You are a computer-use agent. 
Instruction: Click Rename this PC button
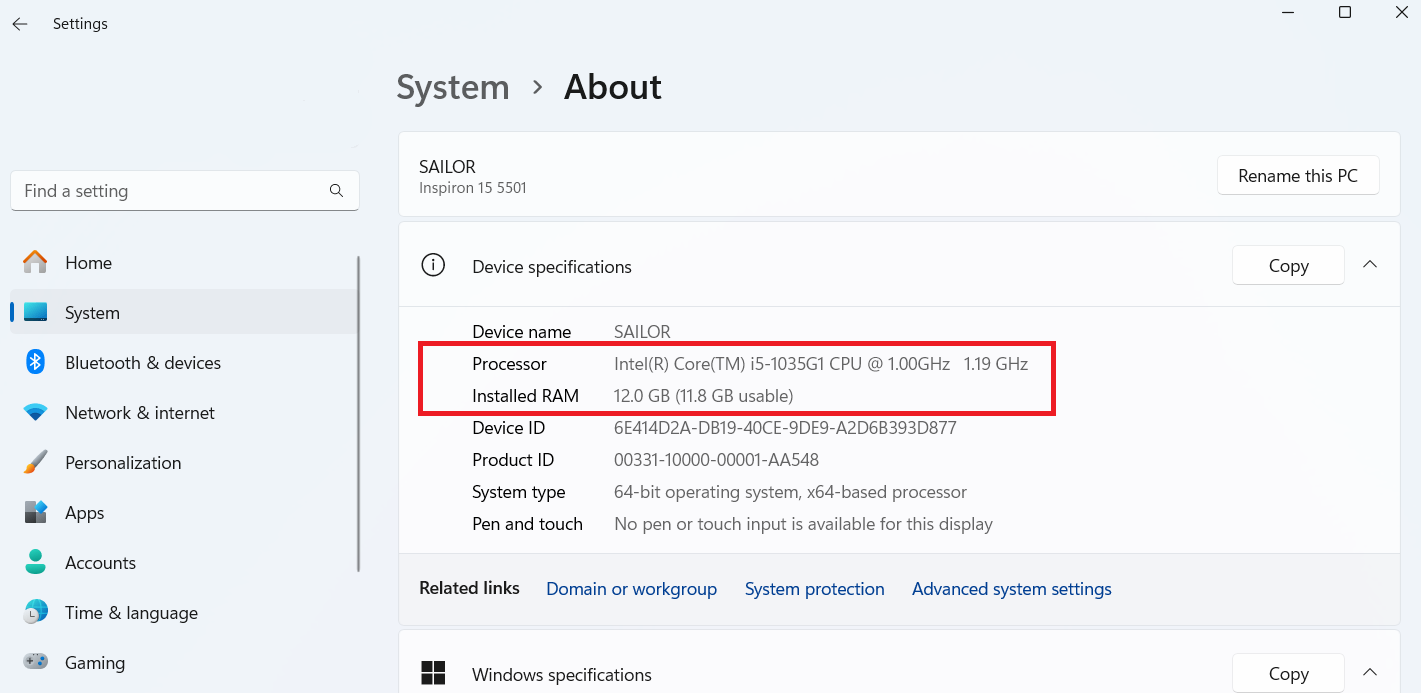click(1298, 176)
